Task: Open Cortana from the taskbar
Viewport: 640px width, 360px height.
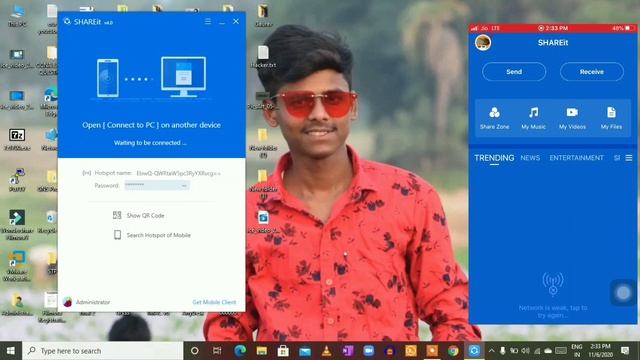Action: [x=195, y=351]
